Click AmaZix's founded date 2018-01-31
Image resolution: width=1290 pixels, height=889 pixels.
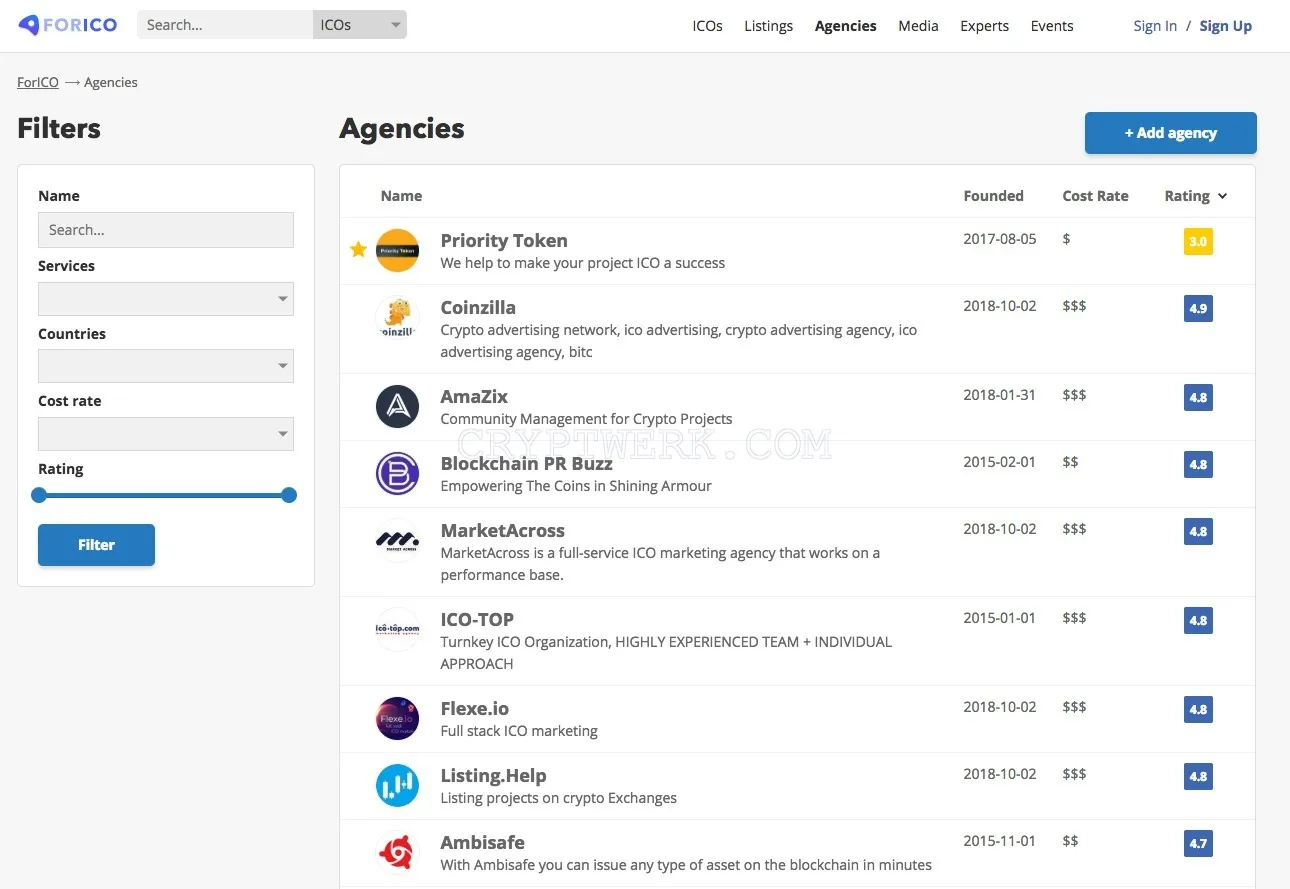pyautogui.click(x=1000, y=395)
